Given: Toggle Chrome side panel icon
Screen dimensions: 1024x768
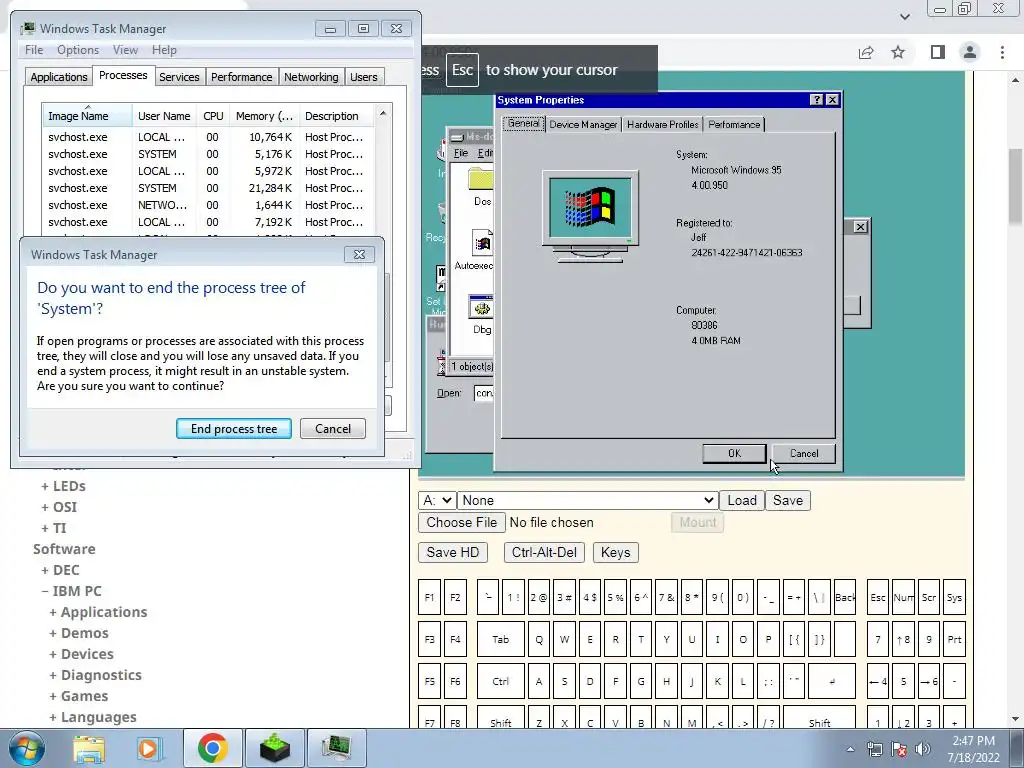Looking at the screenshot, I should click(x=937, y=52).
